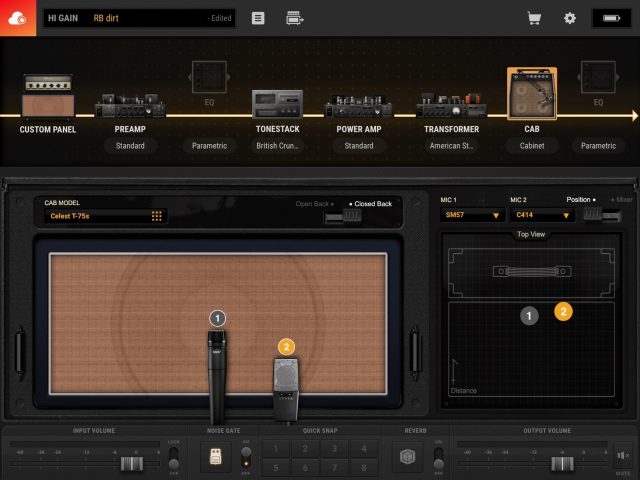Toggle the Noise Gate on/off switch
This screenshot has width=640, height=480.
pos(246,454)
